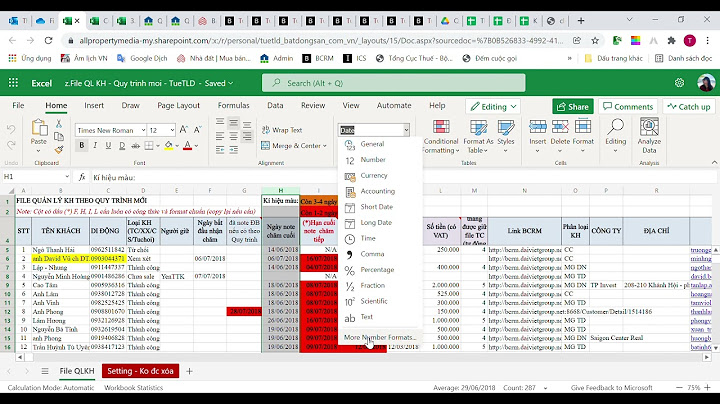The image size is (720, 404).
Task: Toggle center horizontal alignment
Action: coord(234,136)
